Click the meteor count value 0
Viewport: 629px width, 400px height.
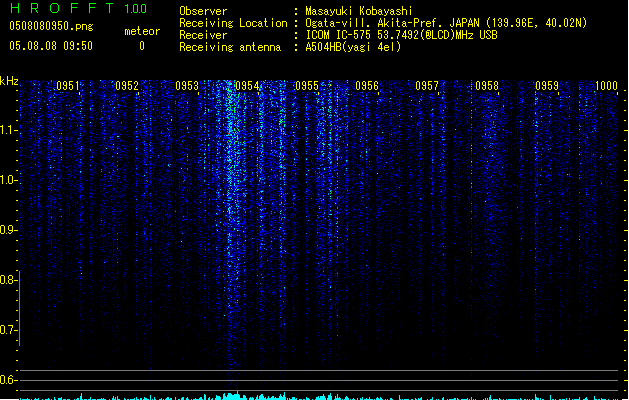[x=142, y=46]
